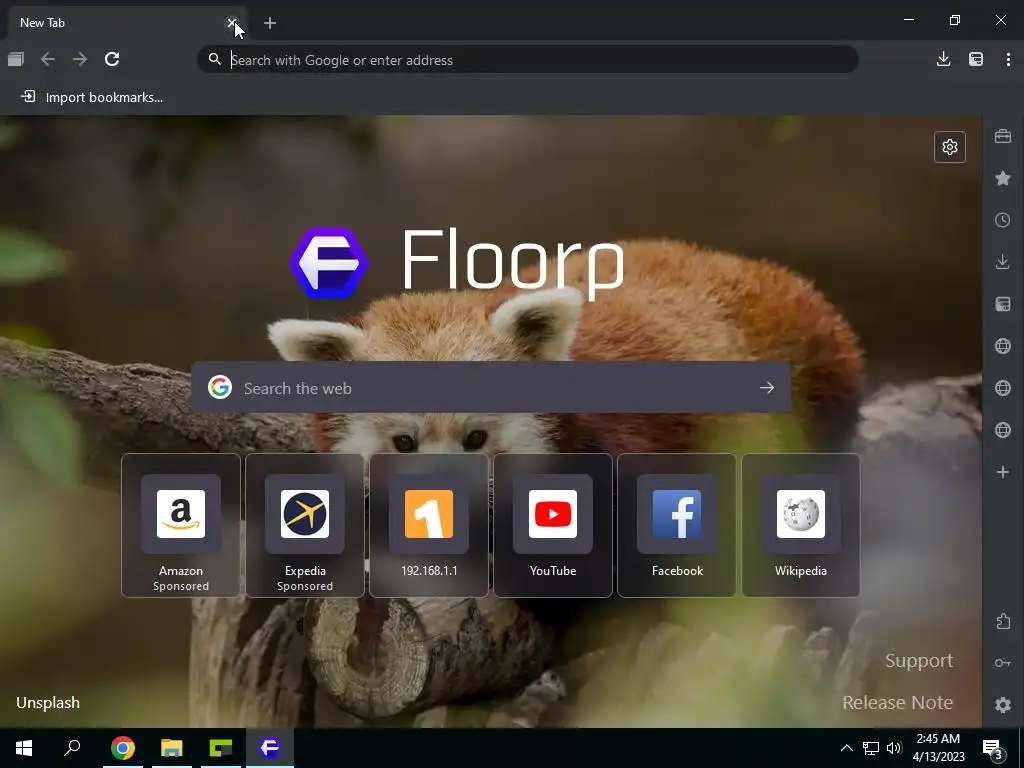Open new tab page settings gear
This screenshot has height=768, width=1024.
(950, 147)
